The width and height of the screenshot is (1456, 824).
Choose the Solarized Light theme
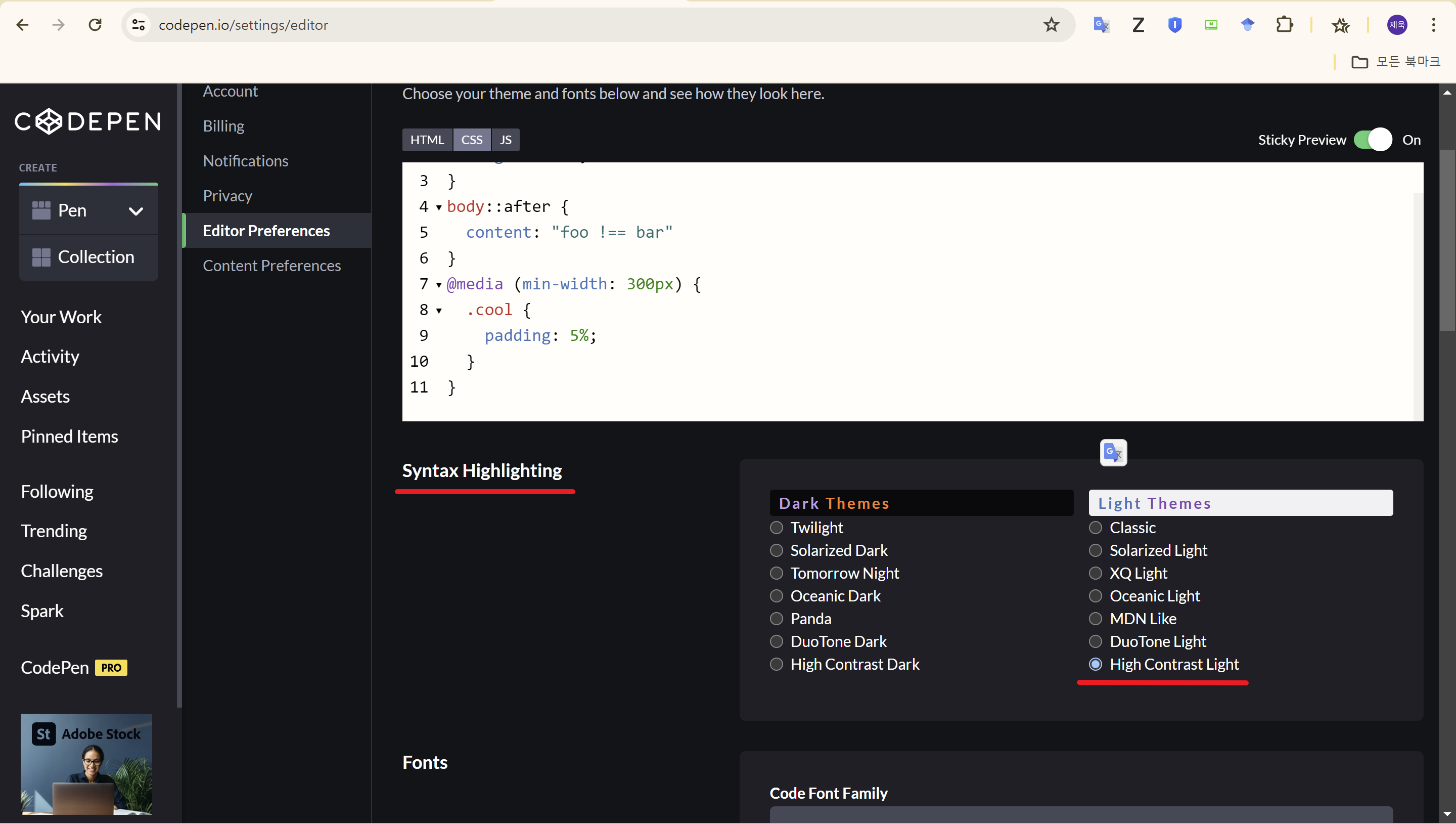point(1095,550)
